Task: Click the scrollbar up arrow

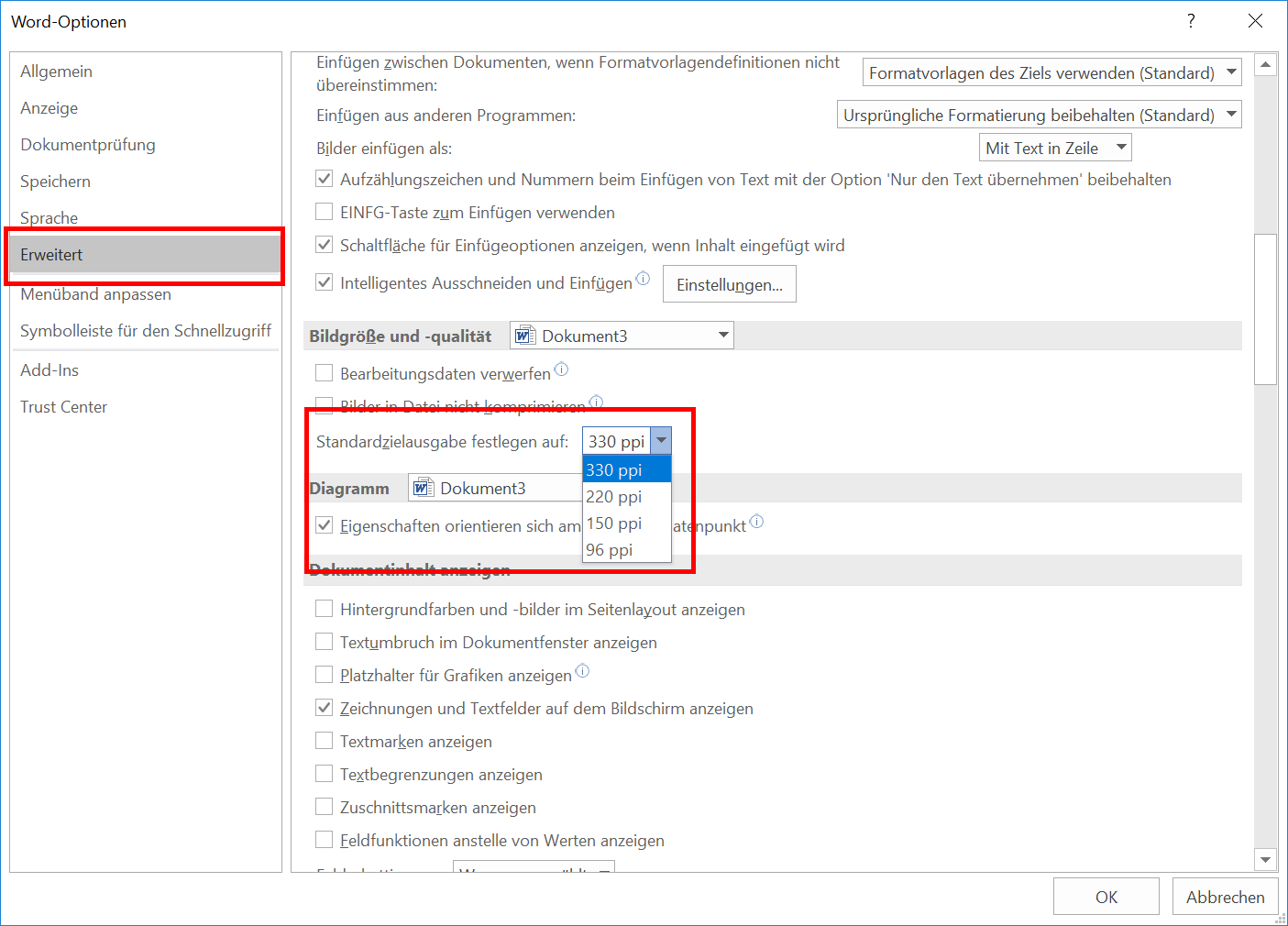Action: (1266, 64)
